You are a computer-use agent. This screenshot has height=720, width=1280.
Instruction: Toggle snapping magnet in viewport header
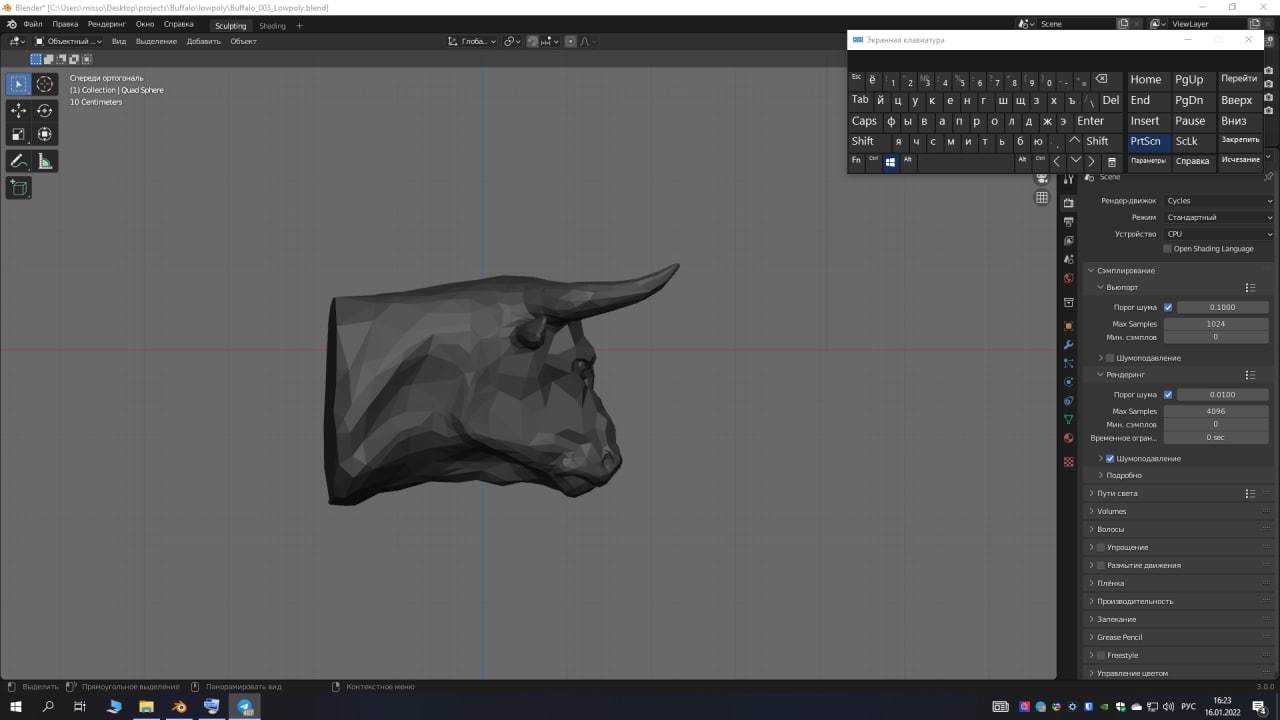533,41
